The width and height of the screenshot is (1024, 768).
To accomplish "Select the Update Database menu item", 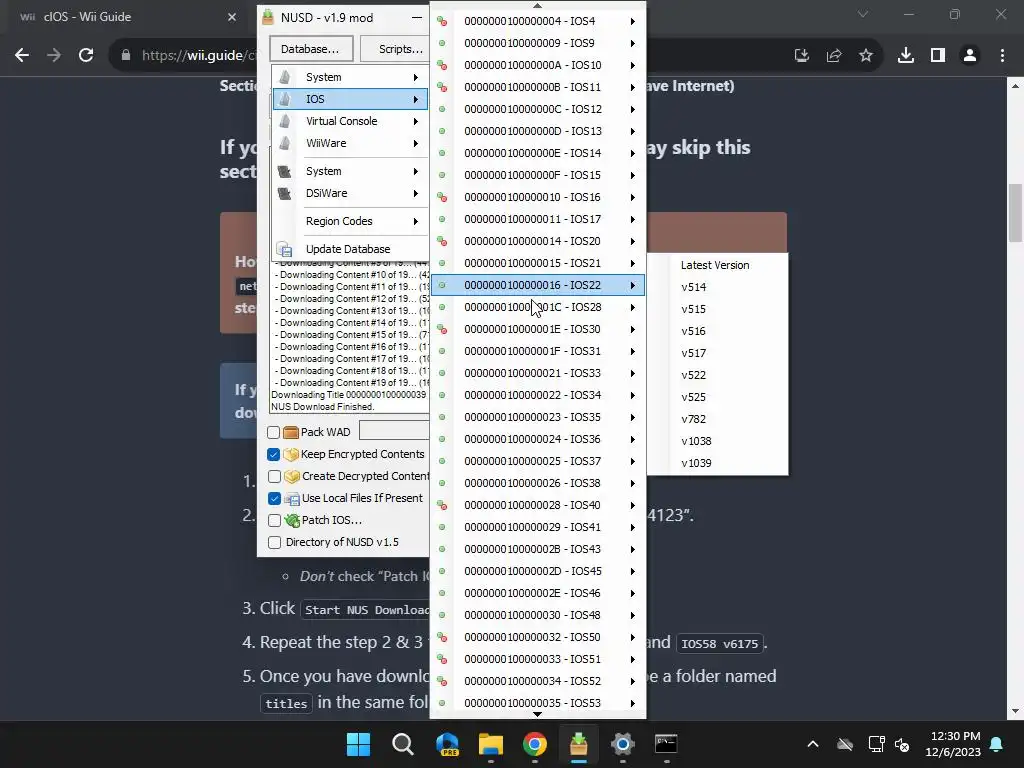I will [351, 249].
